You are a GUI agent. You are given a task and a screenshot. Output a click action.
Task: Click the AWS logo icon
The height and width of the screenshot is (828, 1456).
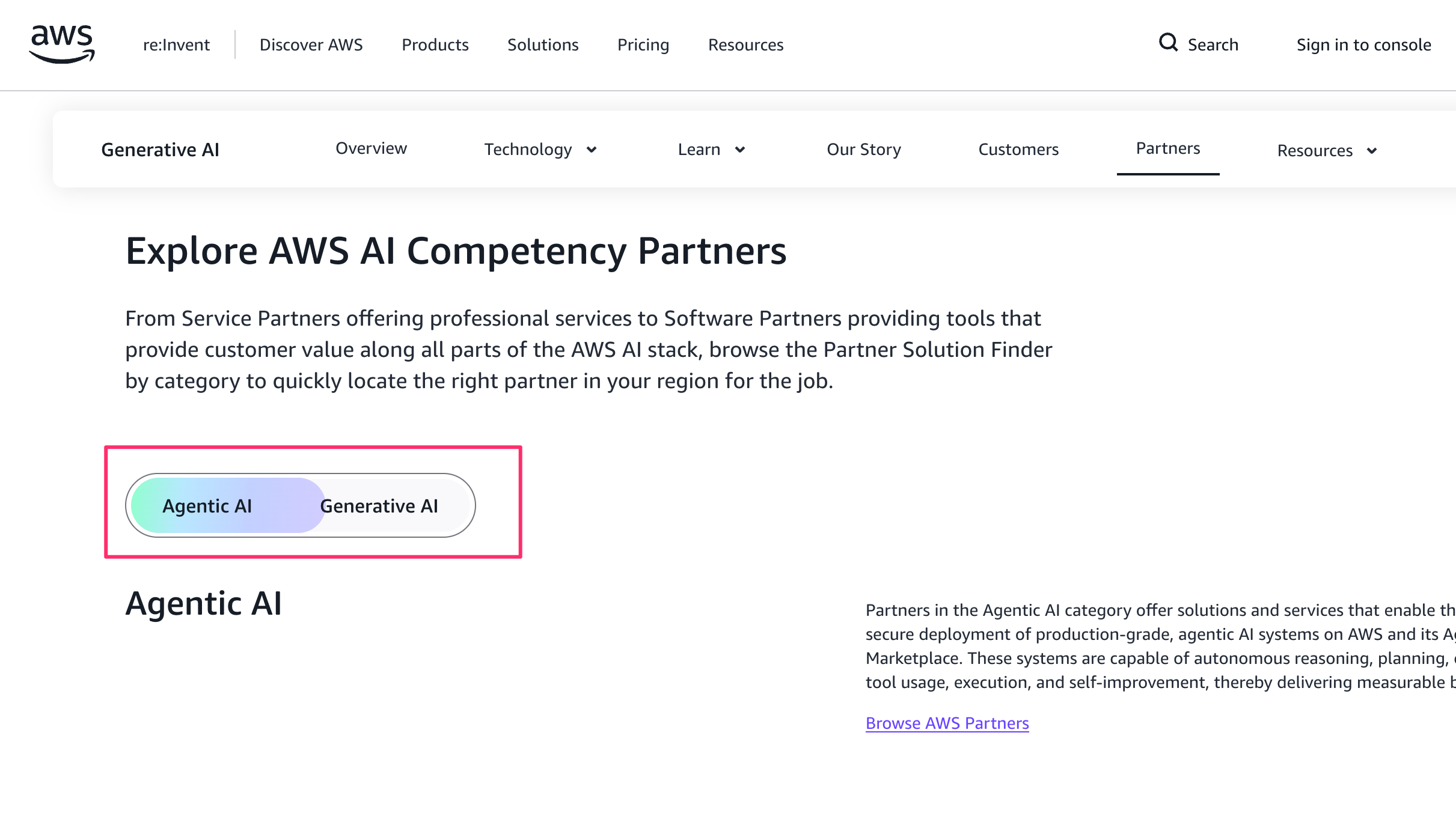pos(62,44)
